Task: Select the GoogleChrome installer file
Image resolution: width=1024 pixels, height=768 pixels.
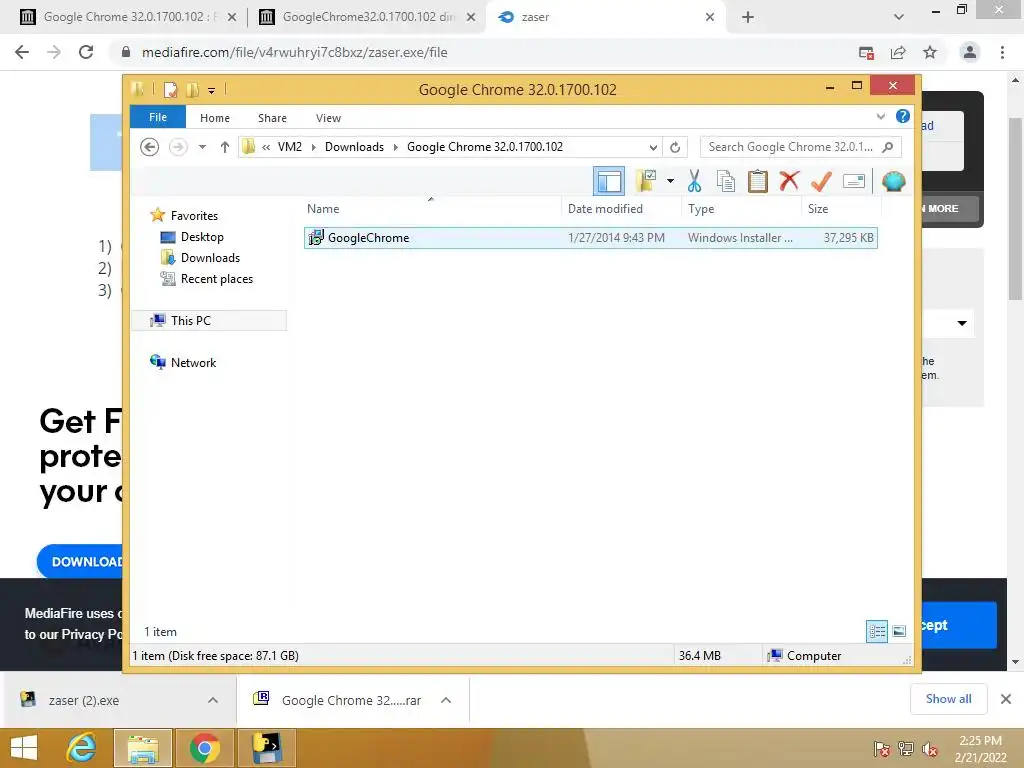Action: (x=590, y=238)
